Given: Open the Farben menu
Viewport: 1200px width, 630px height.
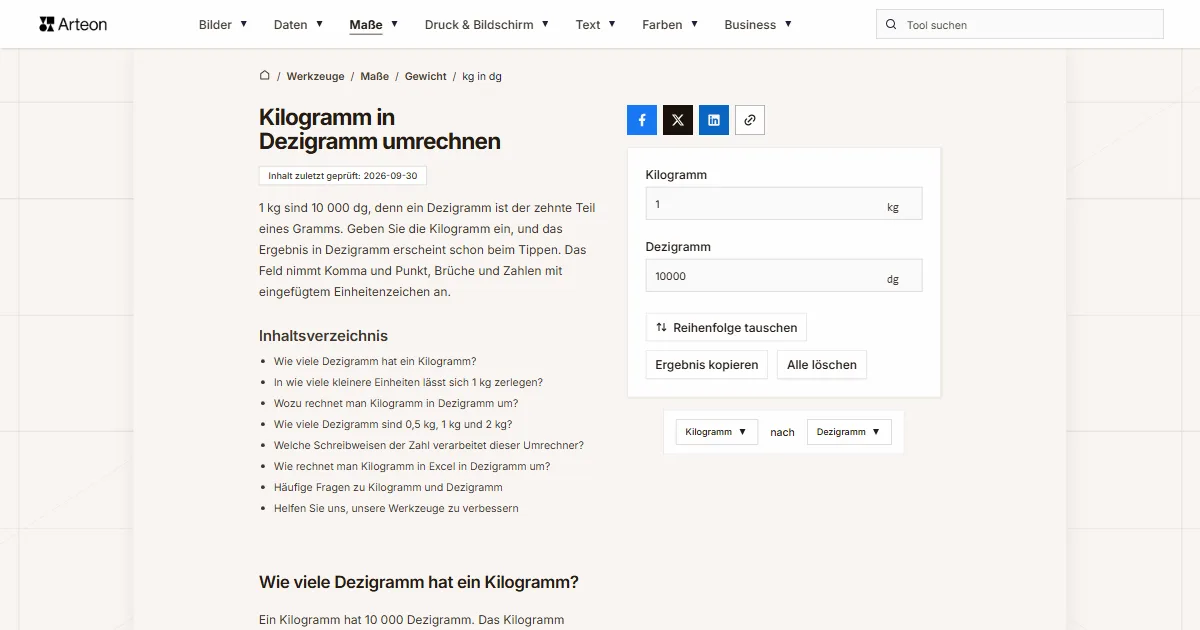Looking at the screenshot, I should point(670,25).
